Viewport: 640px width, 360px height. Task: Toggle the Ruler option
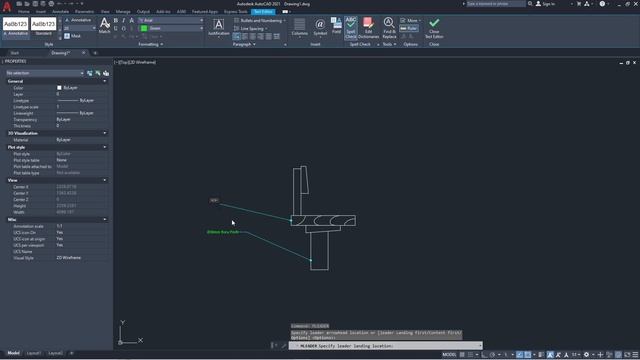[x=409, y=29]
